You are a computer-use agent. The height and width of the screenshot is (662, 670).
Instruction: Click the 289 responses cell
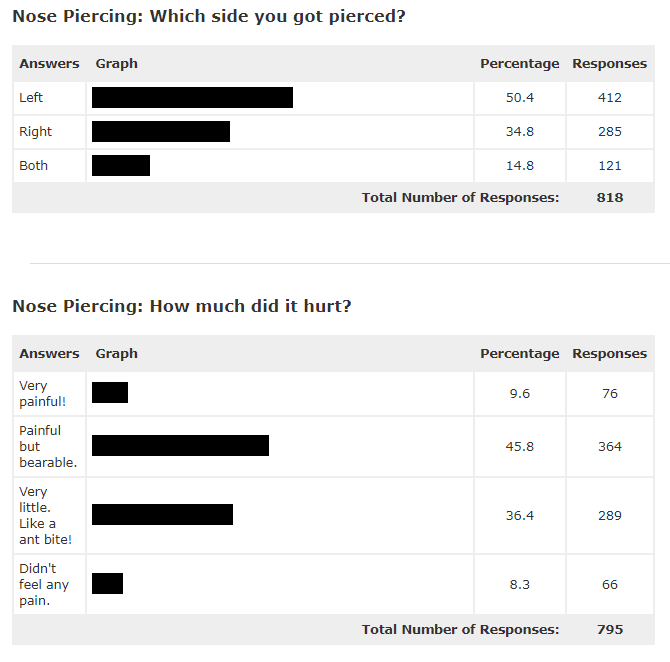(610, 515)
